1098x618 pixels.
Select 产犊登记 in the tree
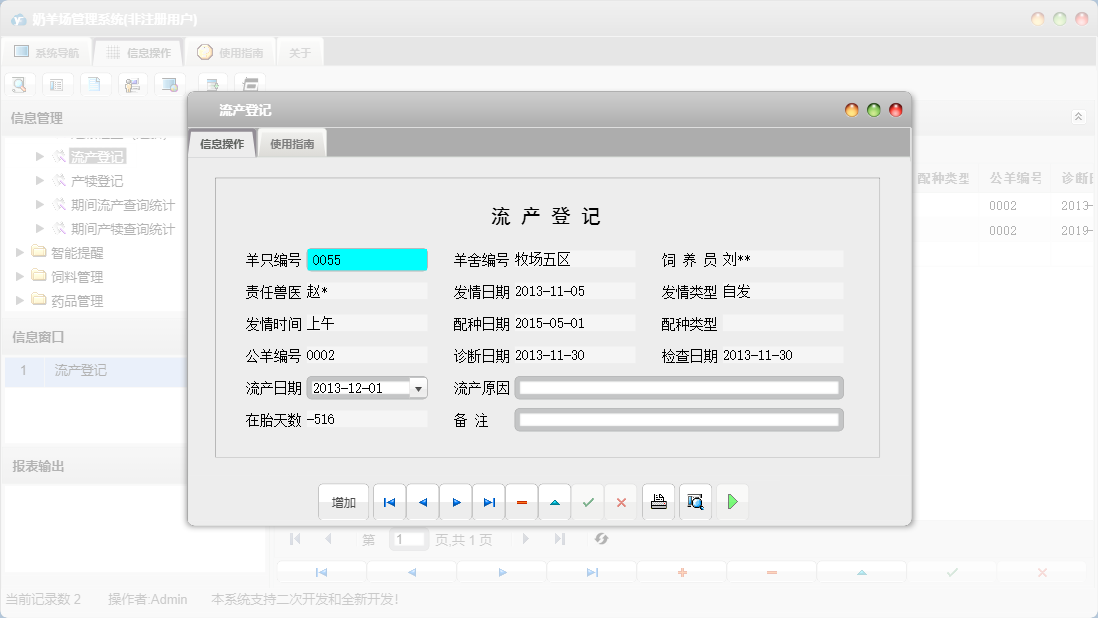tap(97, 181)
